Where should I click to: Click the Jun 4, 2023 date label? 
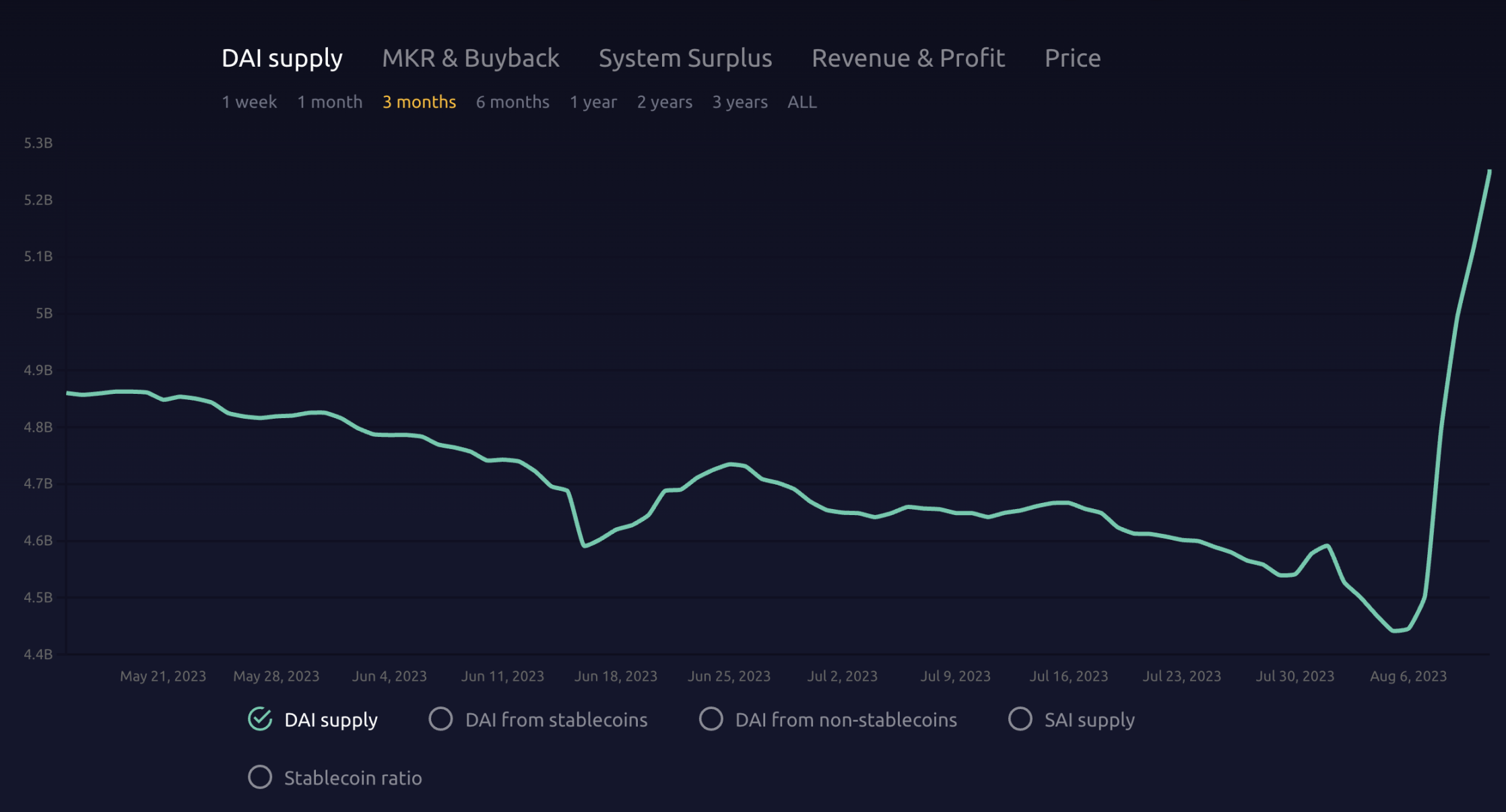click(389, 676)
